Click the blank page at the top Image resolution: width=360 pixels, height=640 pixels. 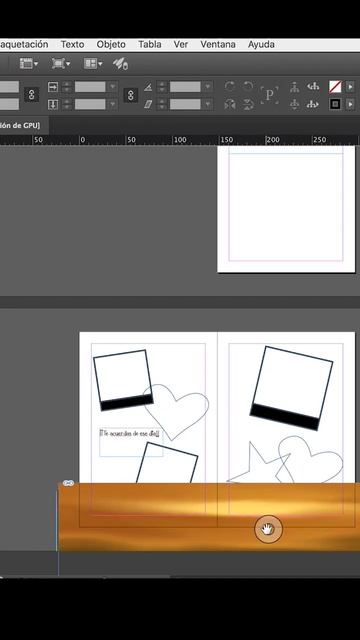(x=286, y=209)
